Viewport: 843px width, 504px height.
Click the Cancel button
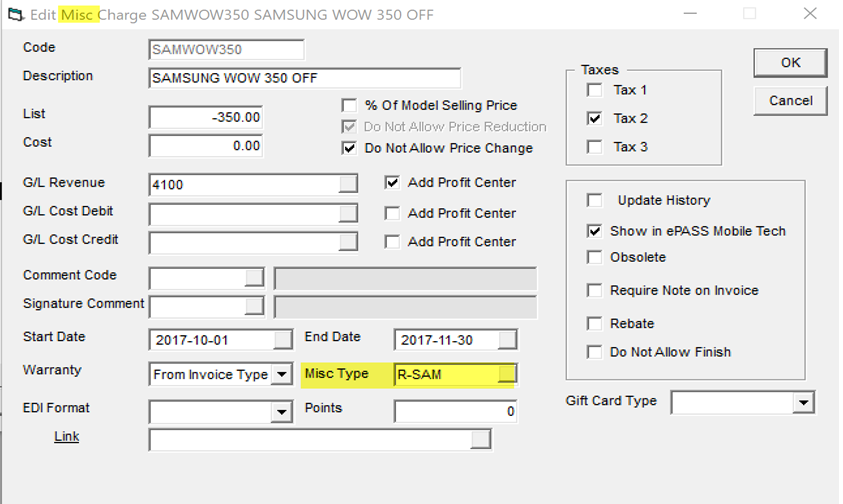(790, 100)
